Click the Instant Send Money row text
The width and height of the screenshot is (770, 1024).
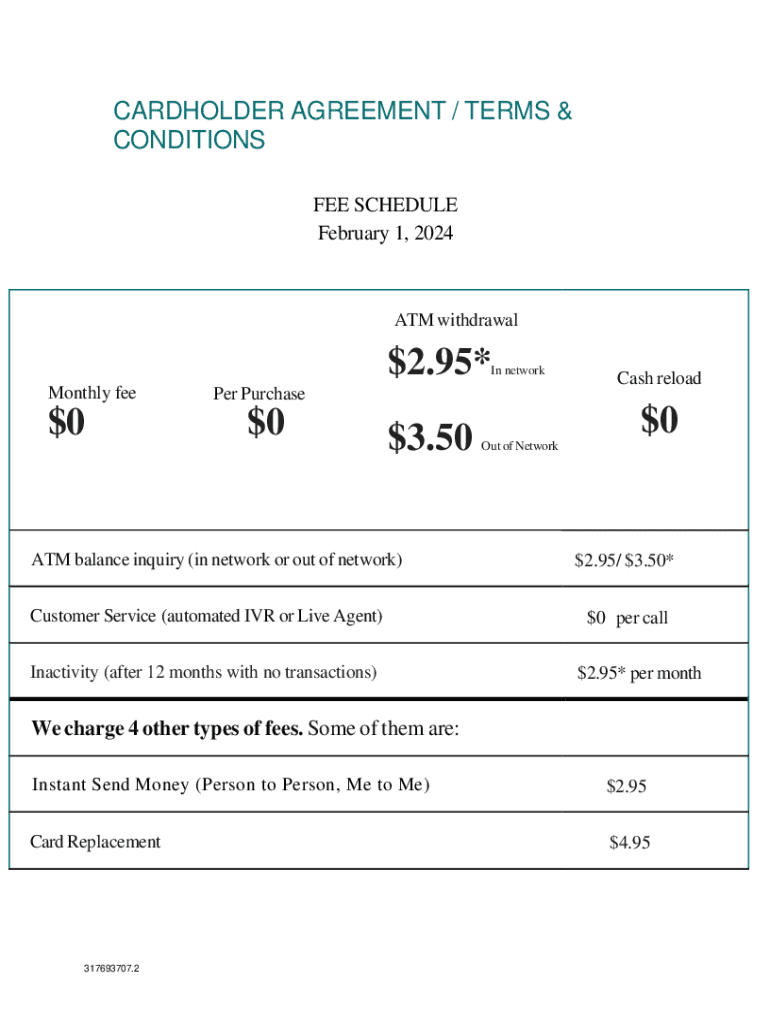[231, 785]
